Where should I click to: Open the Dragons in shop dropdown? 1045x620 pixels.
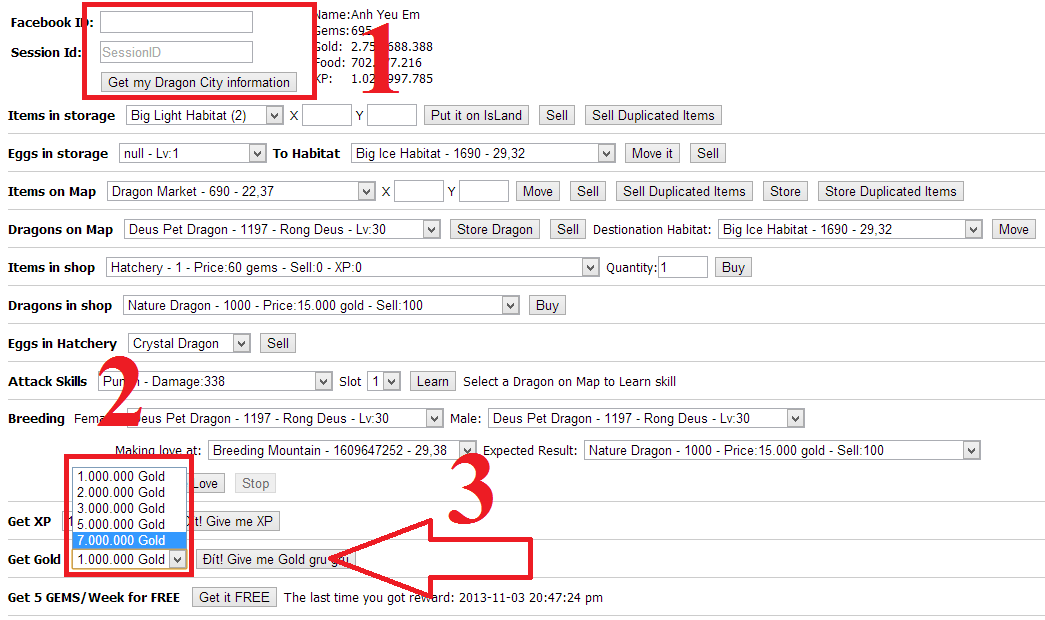tap(321, 305)
